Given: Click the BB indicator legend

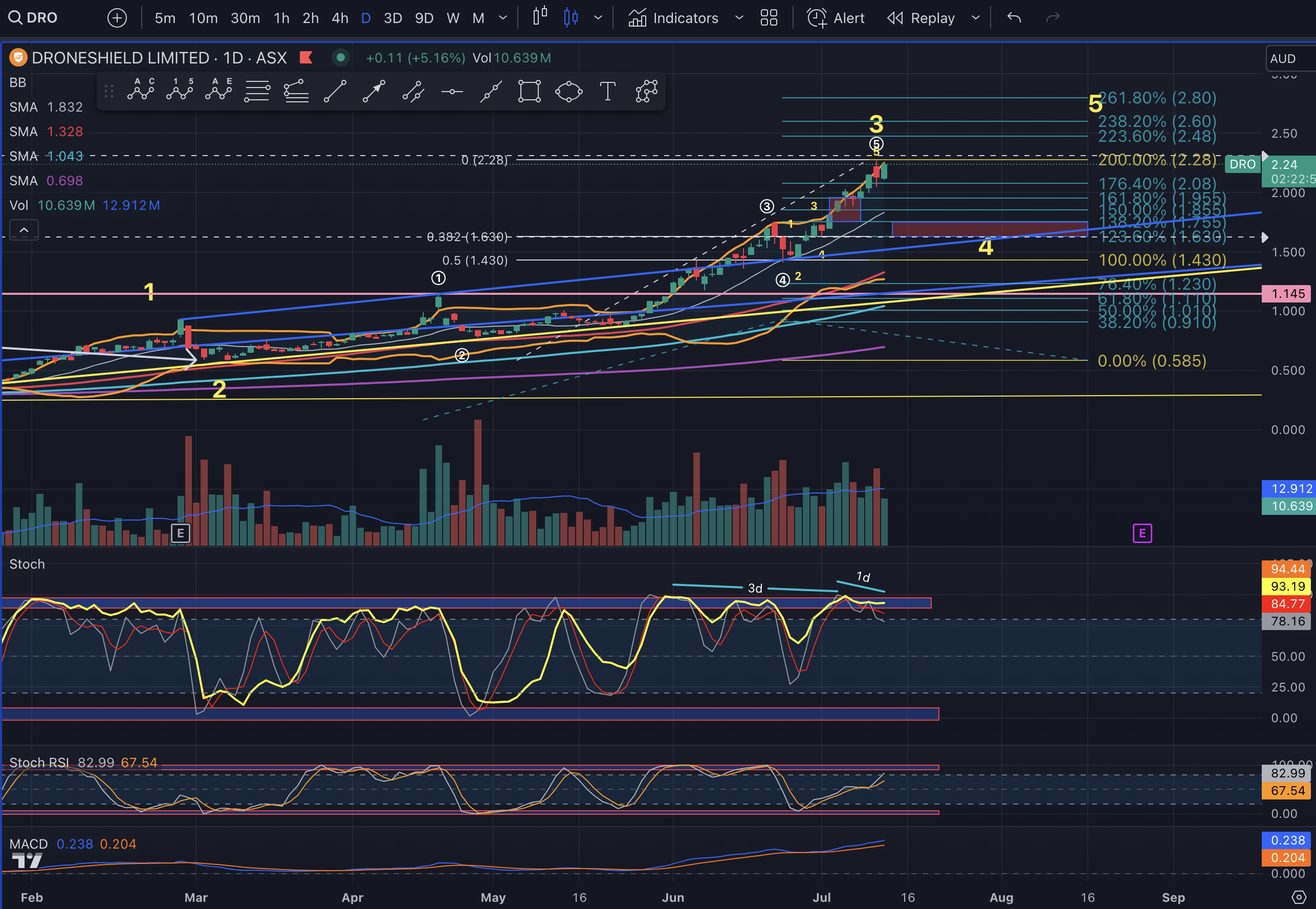Looking at the screenshot, I should [x=17, y=82].
